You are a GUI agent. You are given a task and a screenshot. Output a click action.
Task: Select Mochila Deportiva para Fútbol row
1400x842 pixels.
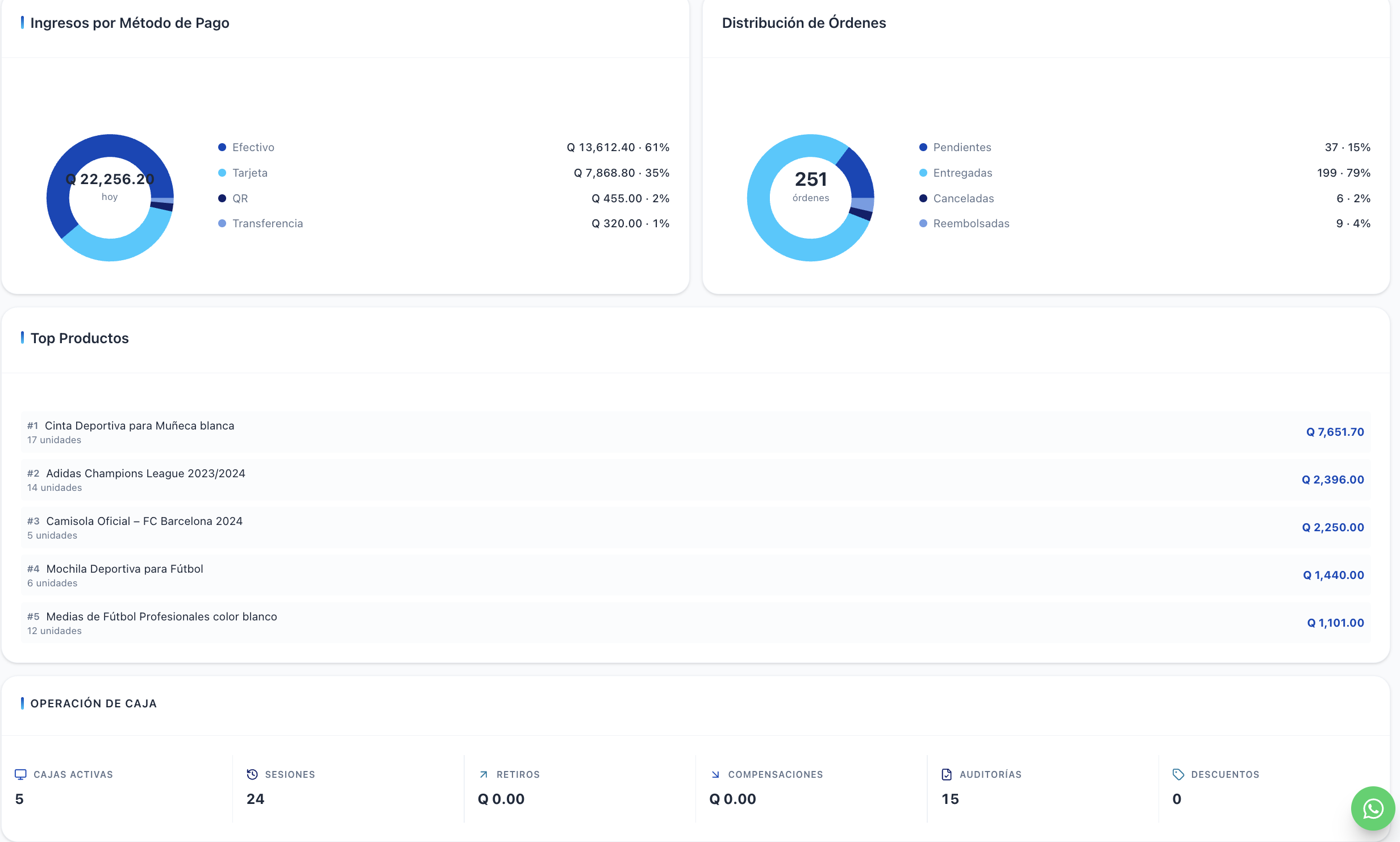pos(695,576)
